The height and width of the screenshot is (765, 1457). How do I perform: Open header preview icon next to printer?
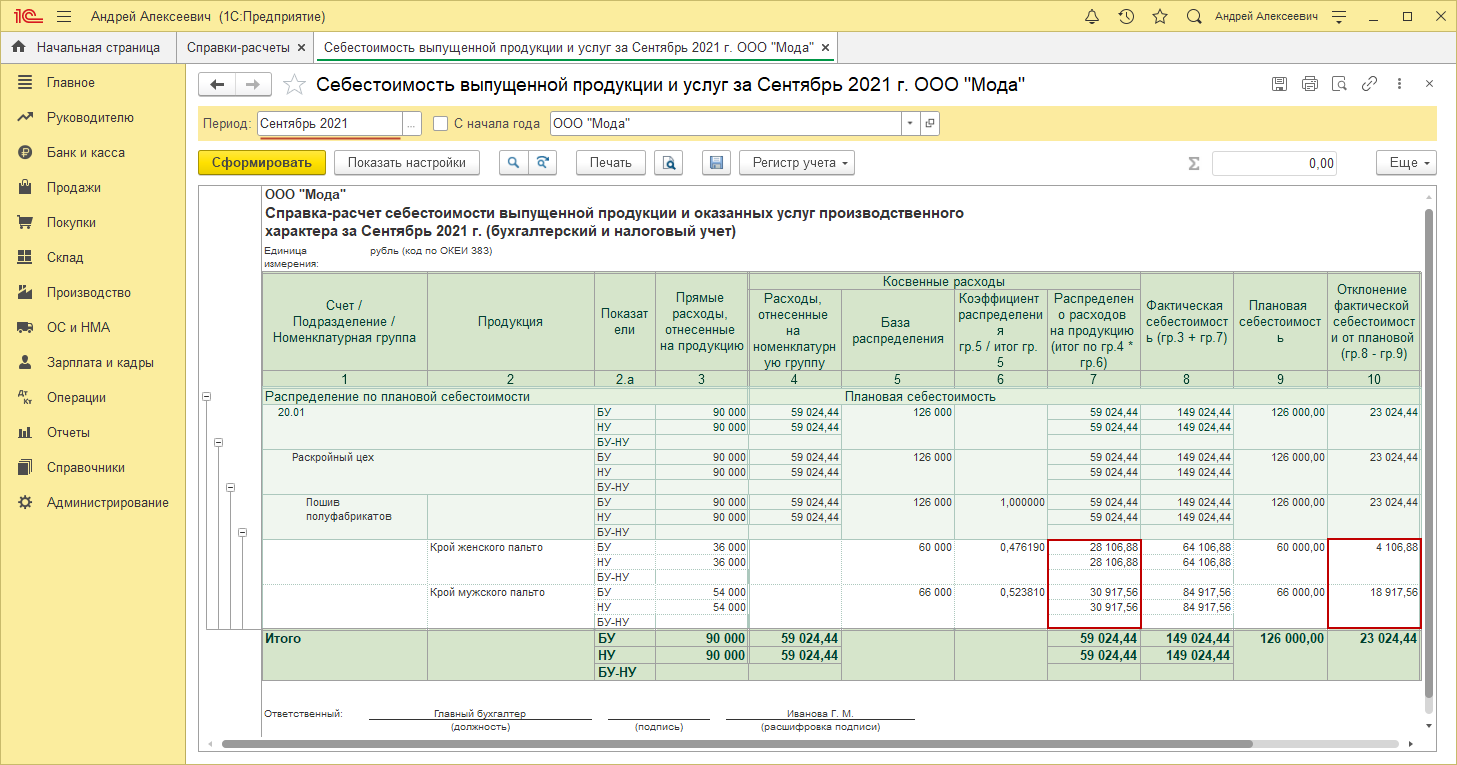(x=1340, y=84)
